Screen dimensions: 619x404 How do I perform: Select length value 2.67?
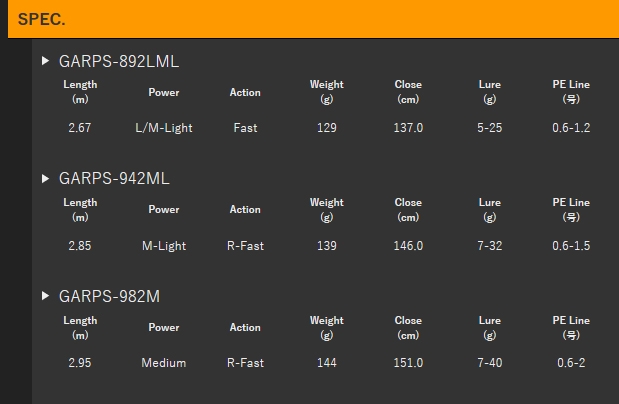tap(80, 128)
